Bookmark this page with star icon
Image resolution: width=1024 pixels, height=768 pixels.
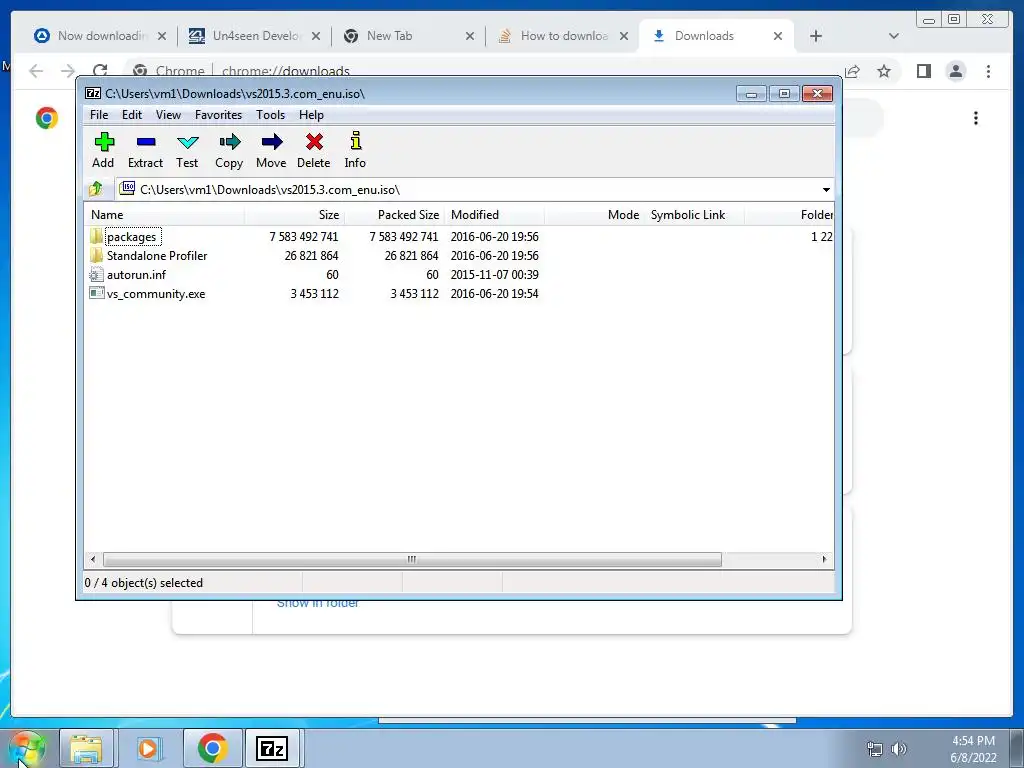pos(884,71)
